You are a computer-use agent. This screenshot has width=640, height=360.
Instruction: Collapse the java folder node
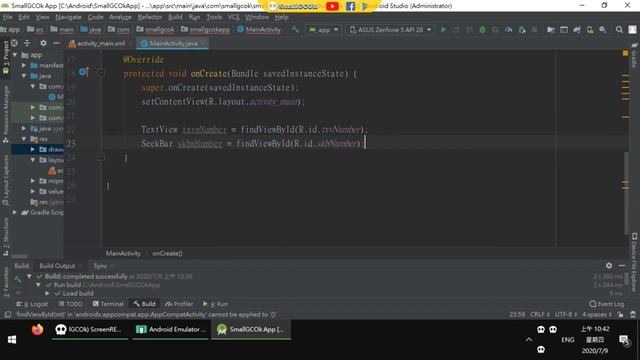coord(24,76)
